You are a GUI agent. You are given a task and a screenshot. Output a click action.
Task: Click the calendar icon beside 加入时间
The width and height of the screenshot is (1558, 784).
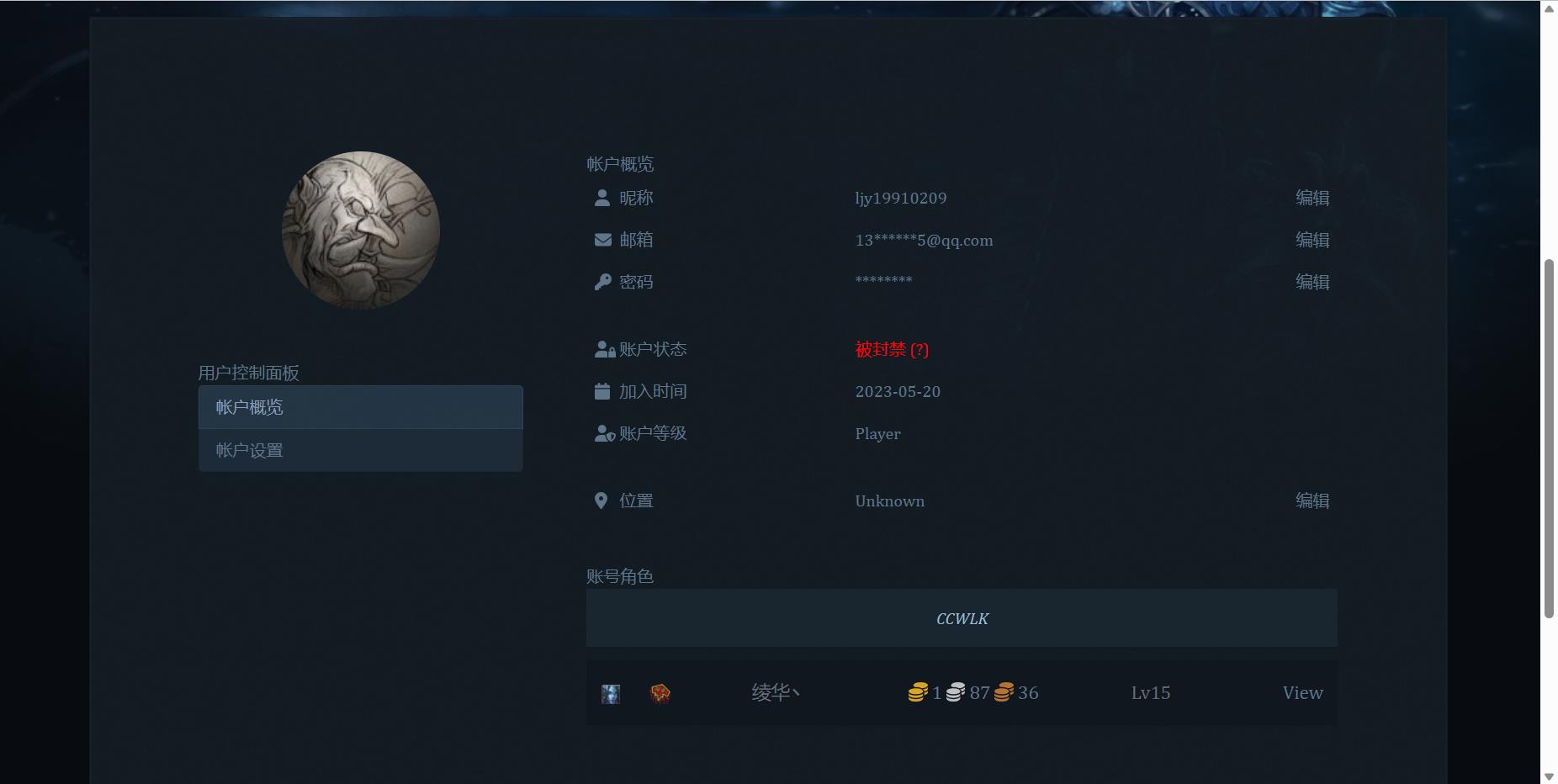601,389
